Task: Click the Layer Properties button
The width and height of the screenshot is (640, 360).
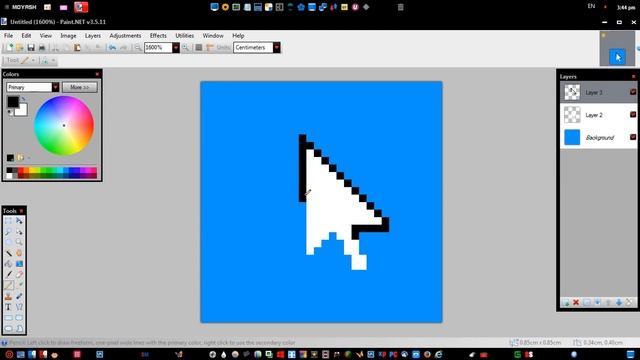Action: [629, 302]
